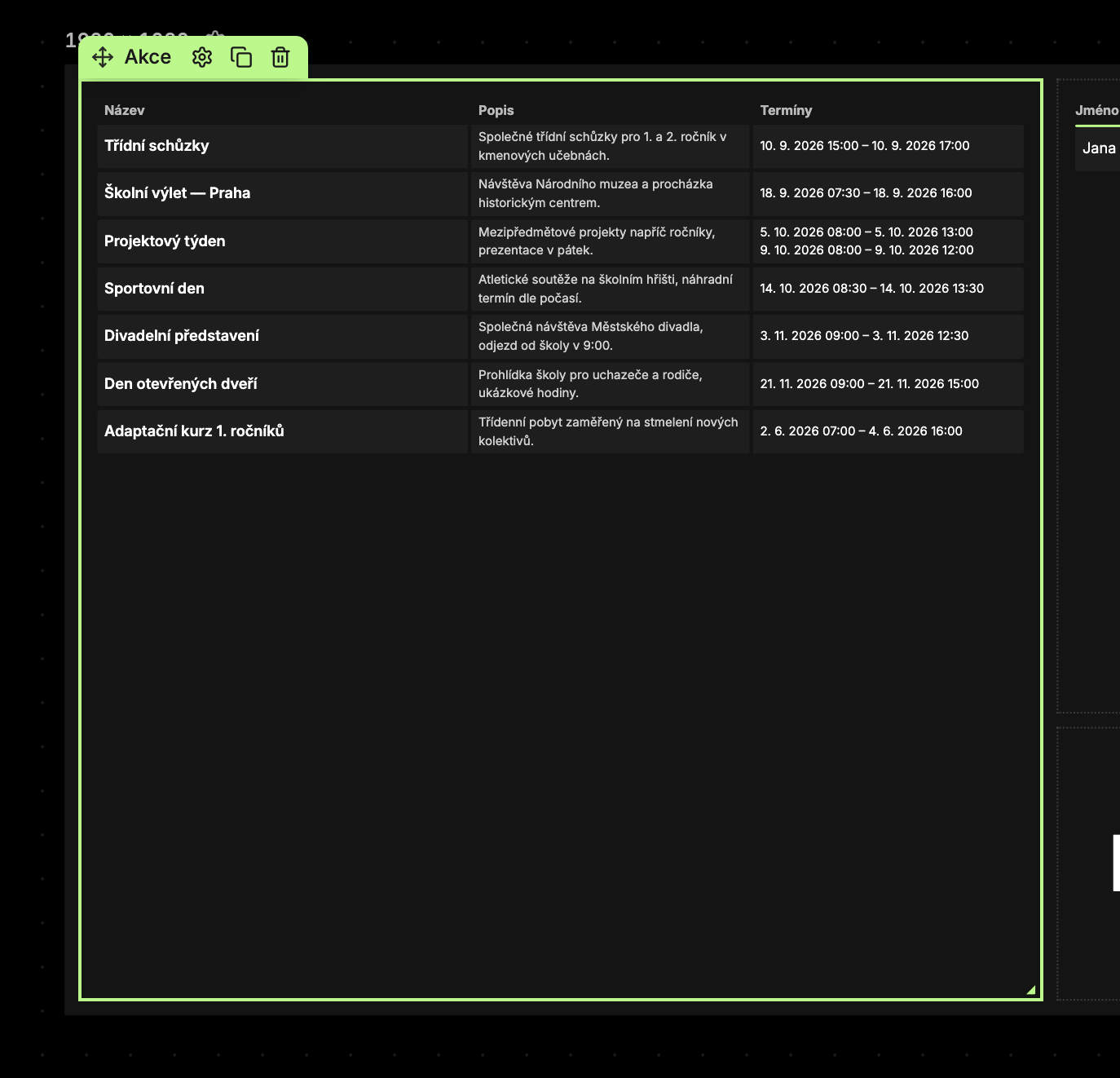The width and height of the screenshot is (1120, 1078).
Task: Select the Třídní schůzky row name
Action: coord(157,146)
